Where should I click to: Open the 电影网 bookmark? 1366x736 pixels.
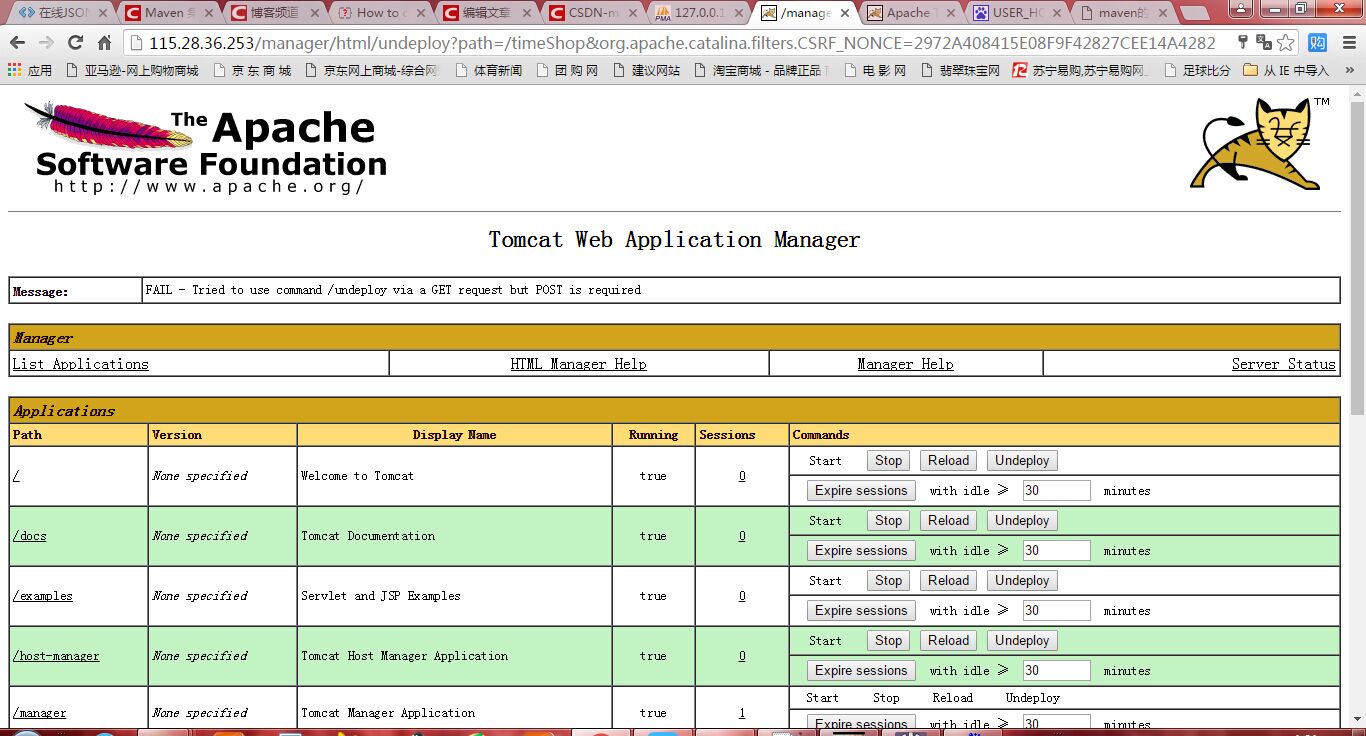pos(874,70)
